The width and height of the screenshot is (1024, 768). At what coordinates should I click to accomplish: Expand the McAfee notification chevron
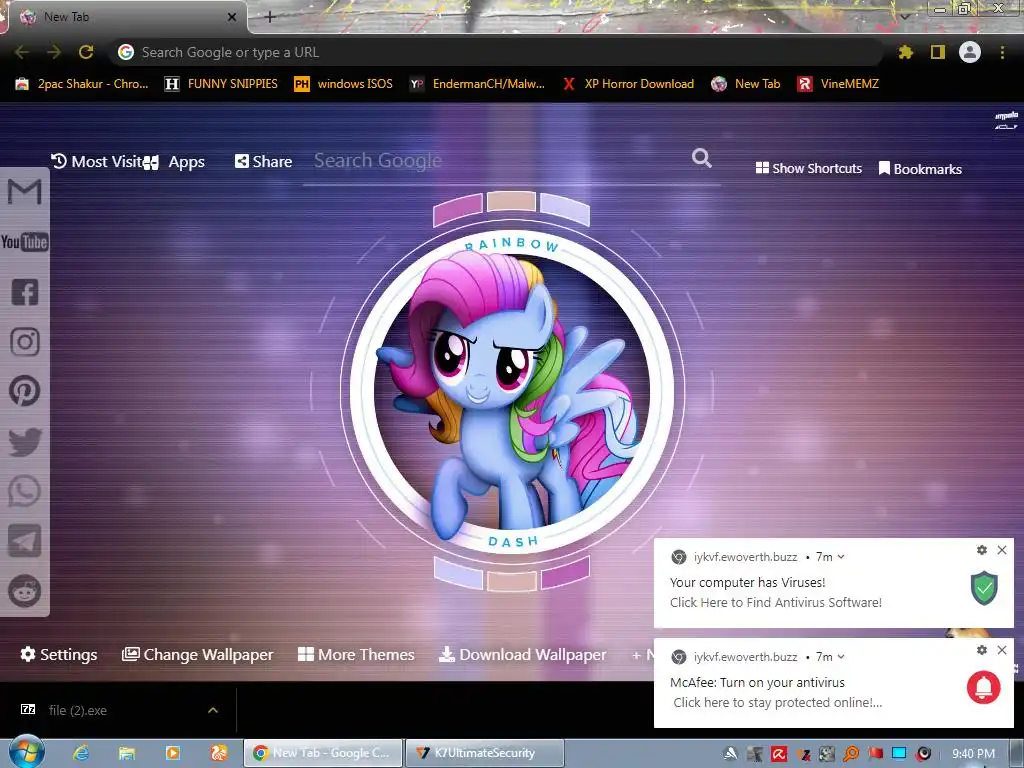pos(841,657)
